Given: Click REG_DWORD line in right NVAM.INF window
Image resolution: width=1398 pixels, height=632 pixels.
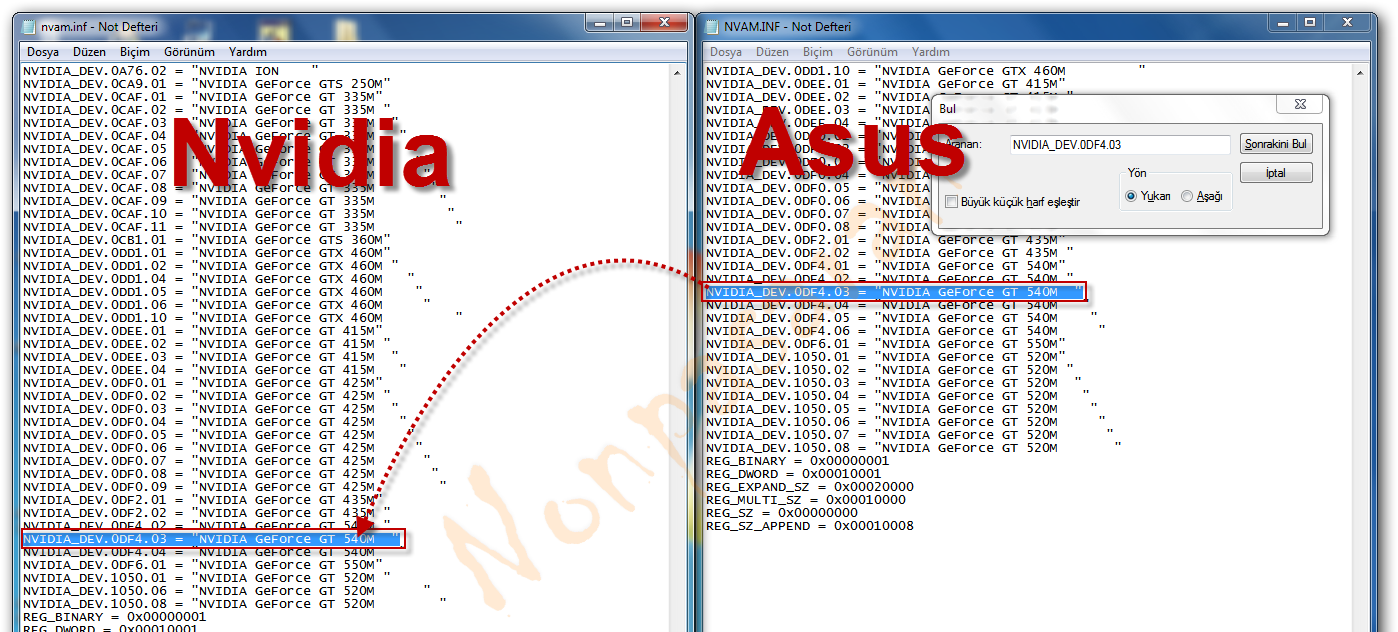Looking at the screenshot, I should (793, 474).
